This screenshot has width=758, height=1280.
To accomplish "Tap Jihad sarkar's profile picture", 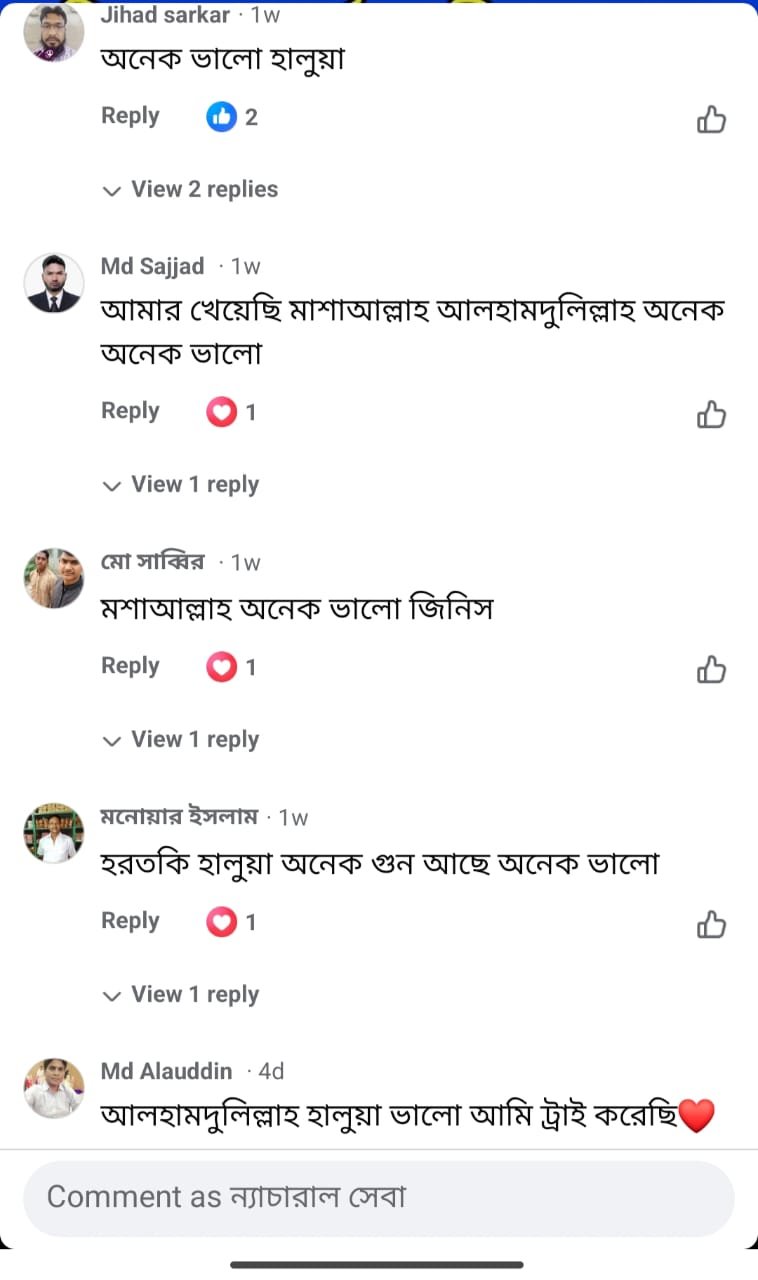I will click(x=53, y=33).
